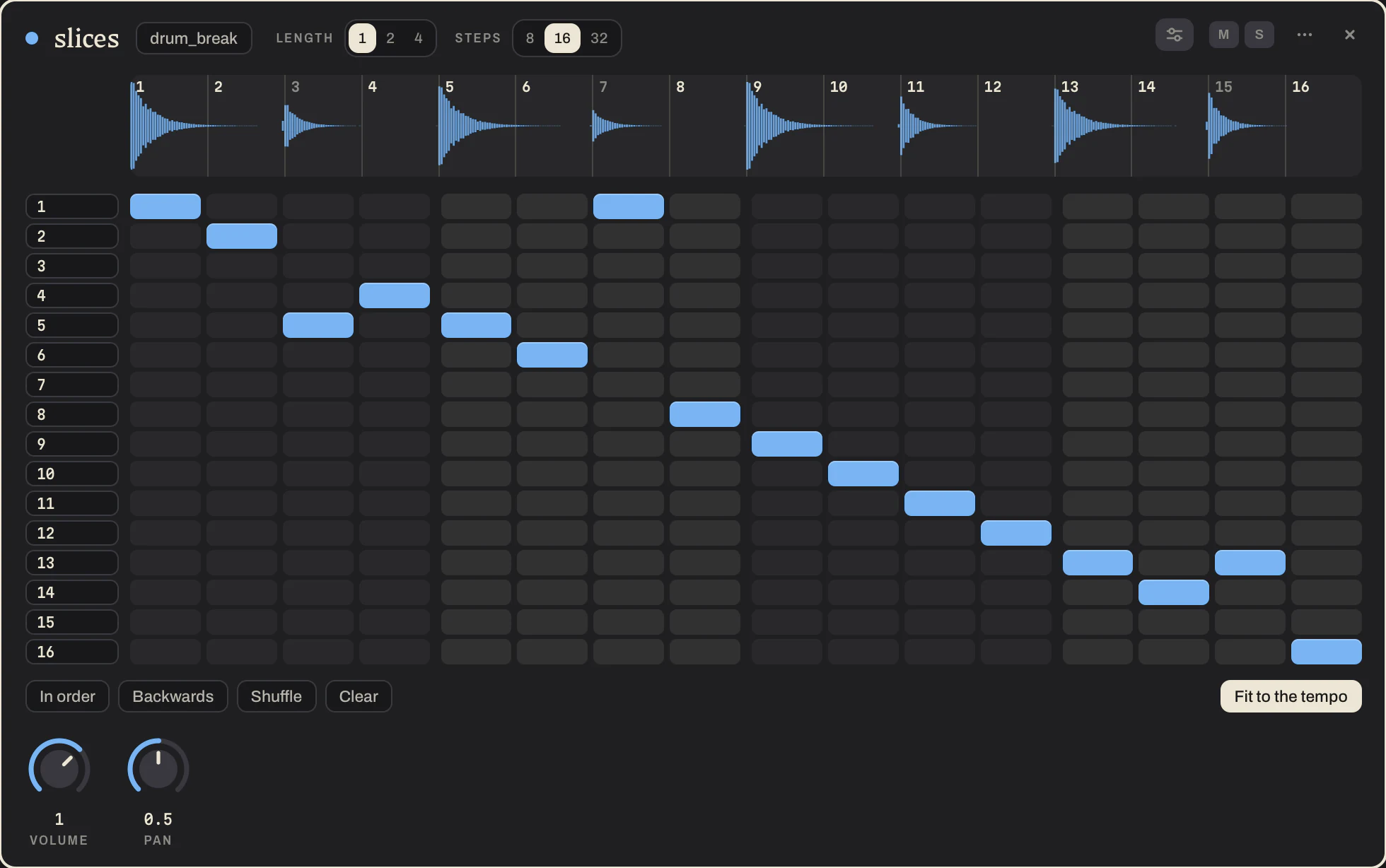Screen dimensions: 1386x868
Task: Toggle off active cell row 14 step 14
Action: tap(1174, 592)
